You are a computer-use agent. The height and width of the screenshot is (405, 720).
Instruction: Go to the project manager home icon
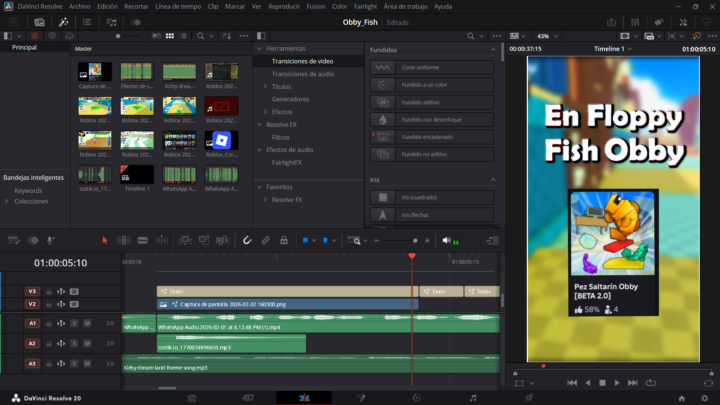[x=682, y=398]
